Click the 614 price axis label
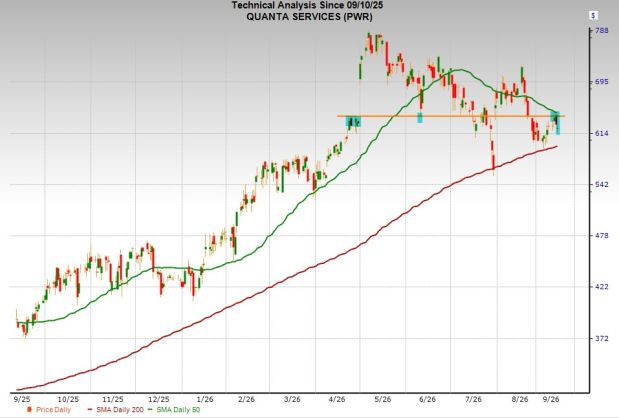Screen dimensions: 619x418 (x=604, y=133)
